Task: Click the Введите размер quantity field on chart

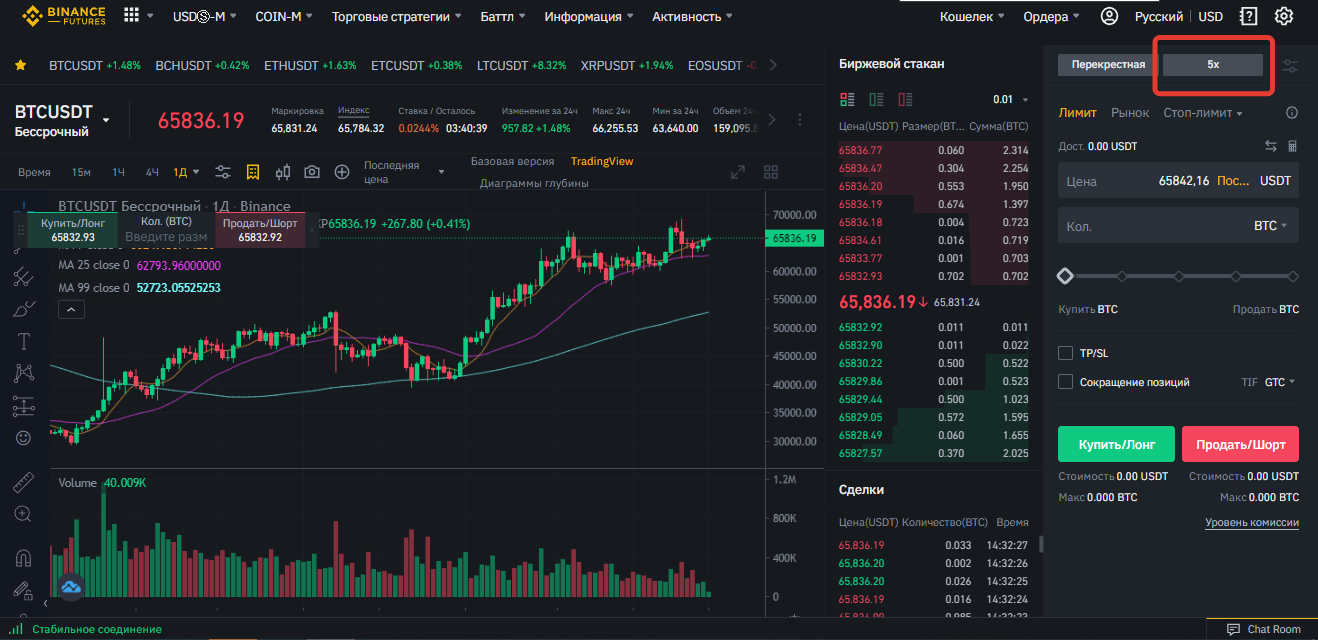Action: click(166, 237)
